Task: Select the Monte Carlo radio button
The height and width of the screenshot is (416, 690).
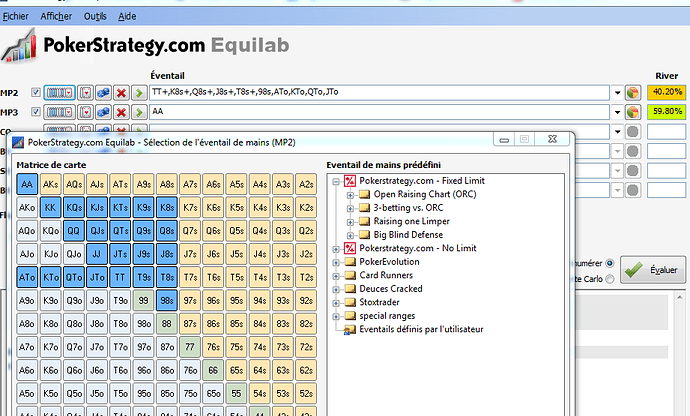Action: point(609,279)
